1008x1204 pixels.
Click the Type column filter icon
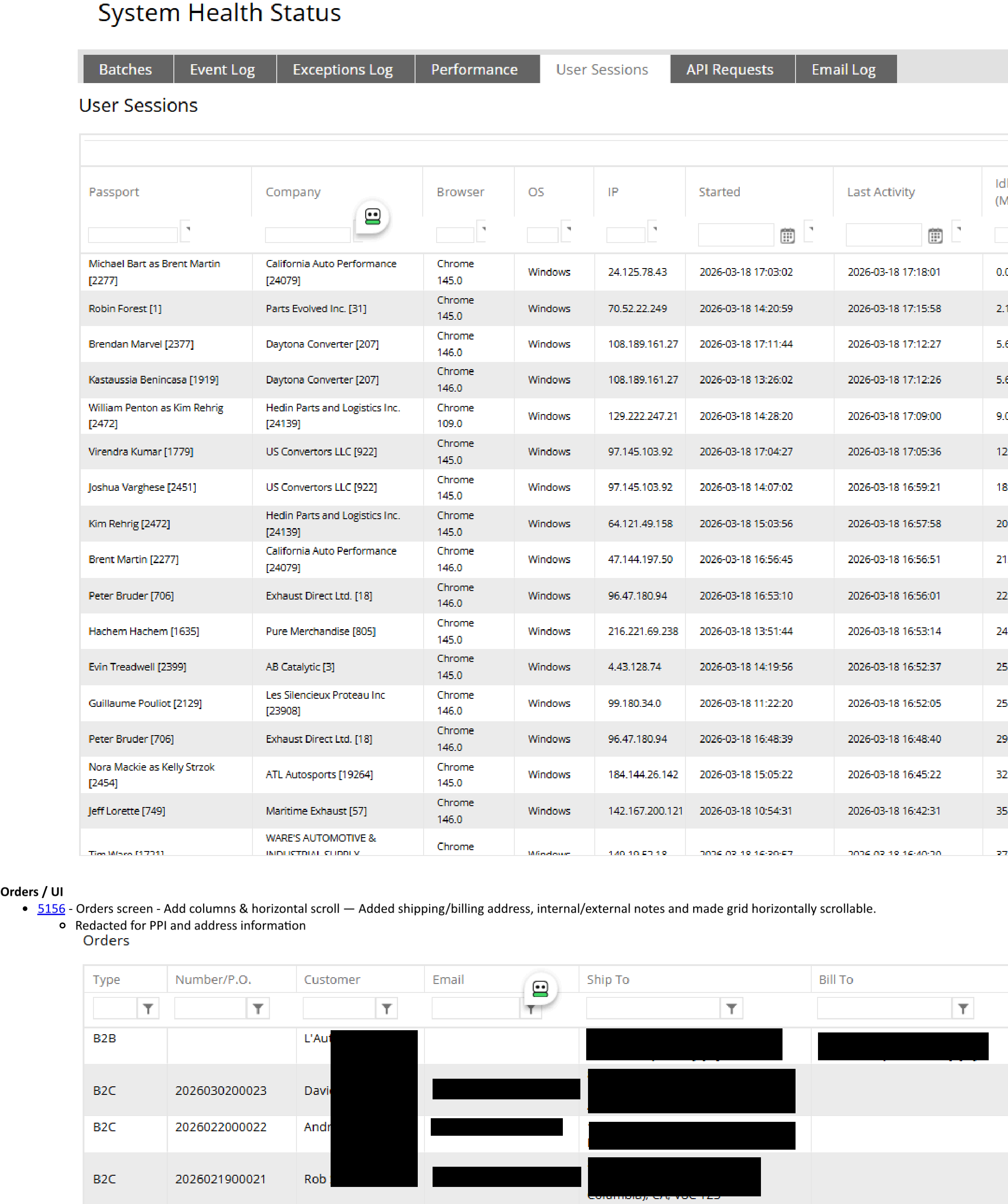(148, 1009)
